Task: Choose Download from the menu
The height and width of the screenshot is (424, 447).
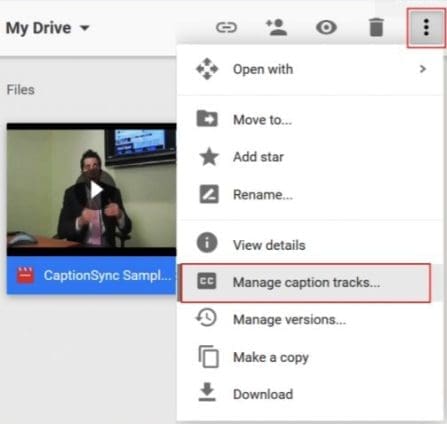Action: [310, 394]
